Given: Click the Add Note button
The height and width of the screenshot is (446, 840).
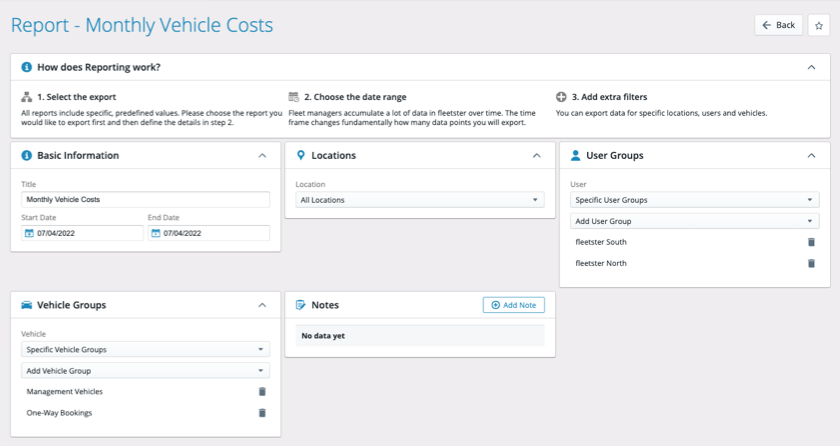Looking at the screenshot, I should pos(513,305).
